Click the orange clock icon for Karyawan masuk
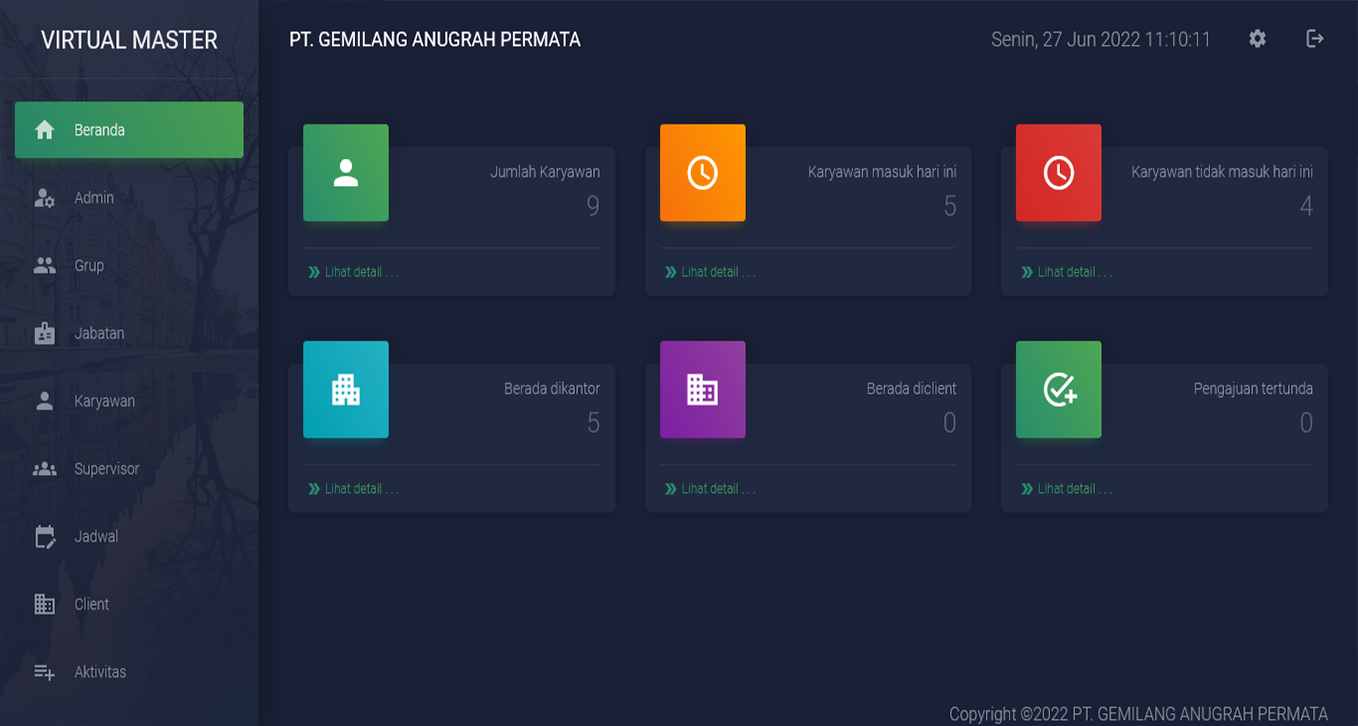This screenshot has height=726, width=1358. [x=702, y=172]
